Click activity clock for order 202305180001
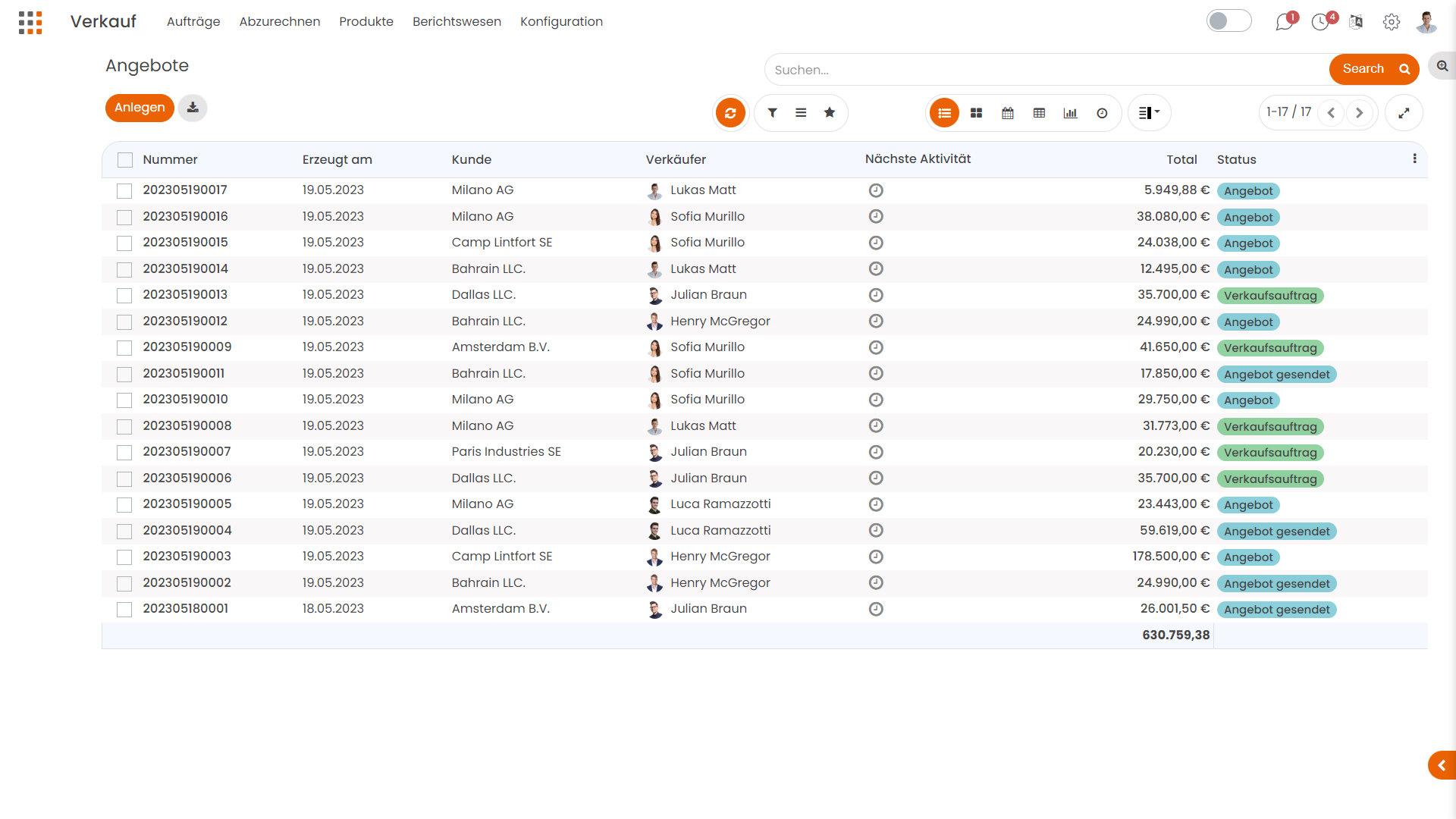The height and width of the screenshot is (819, 1456). (x=876, y=609)
